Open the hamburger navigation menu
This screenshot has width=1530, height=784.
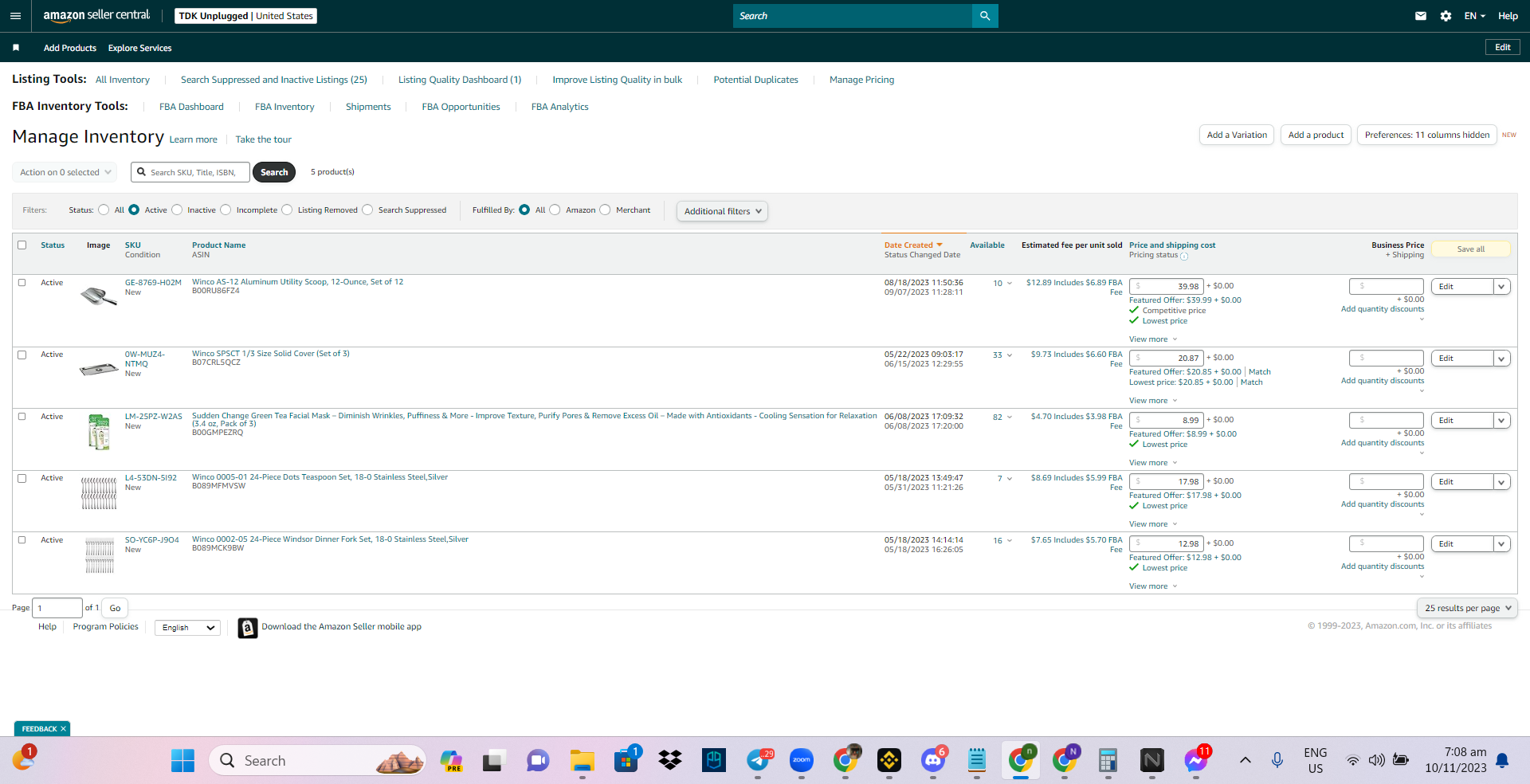tap(15, 16)
